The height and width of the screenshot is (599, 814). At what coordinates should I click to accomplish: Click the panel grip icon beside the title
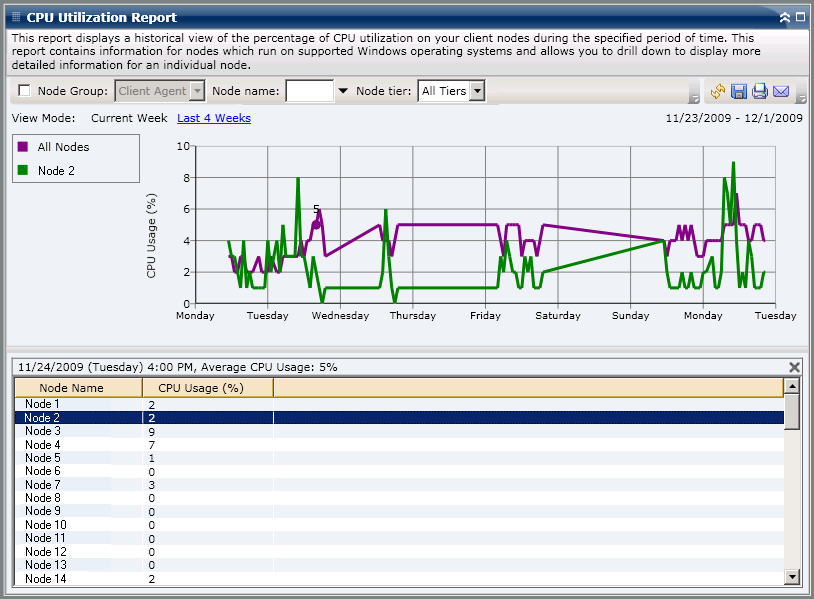(15, 17)
